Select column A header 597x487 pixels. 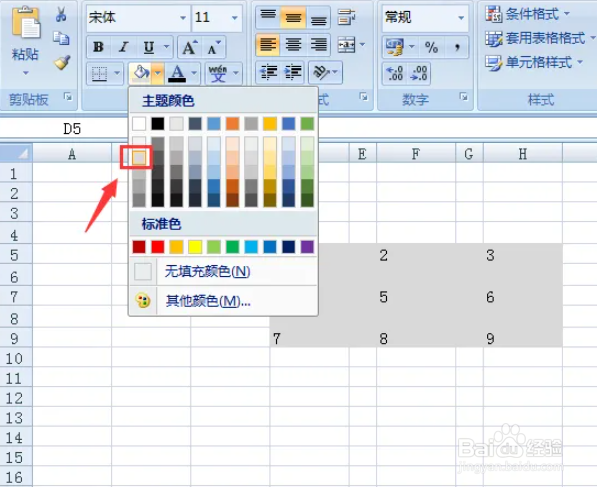72,154
